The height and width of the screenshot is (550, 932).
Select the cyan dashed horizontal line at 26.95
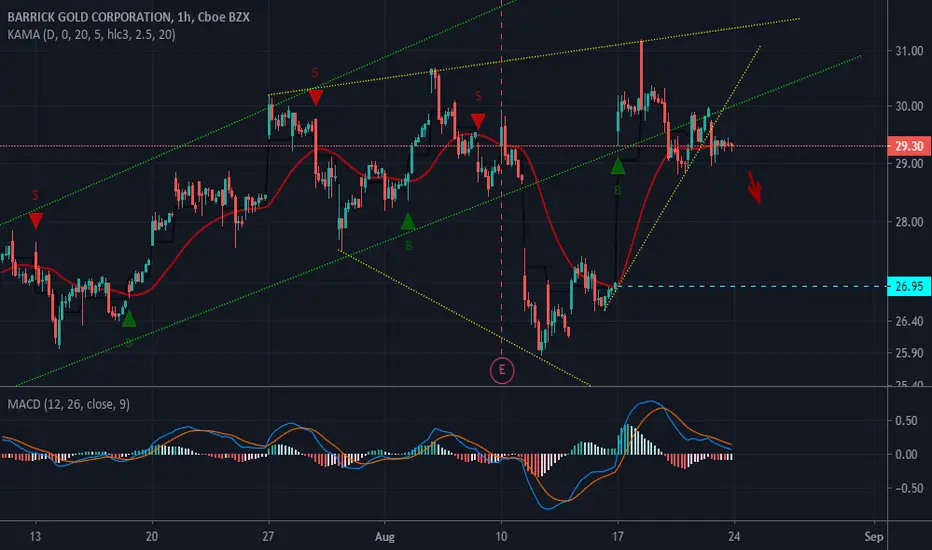point(752,287)
